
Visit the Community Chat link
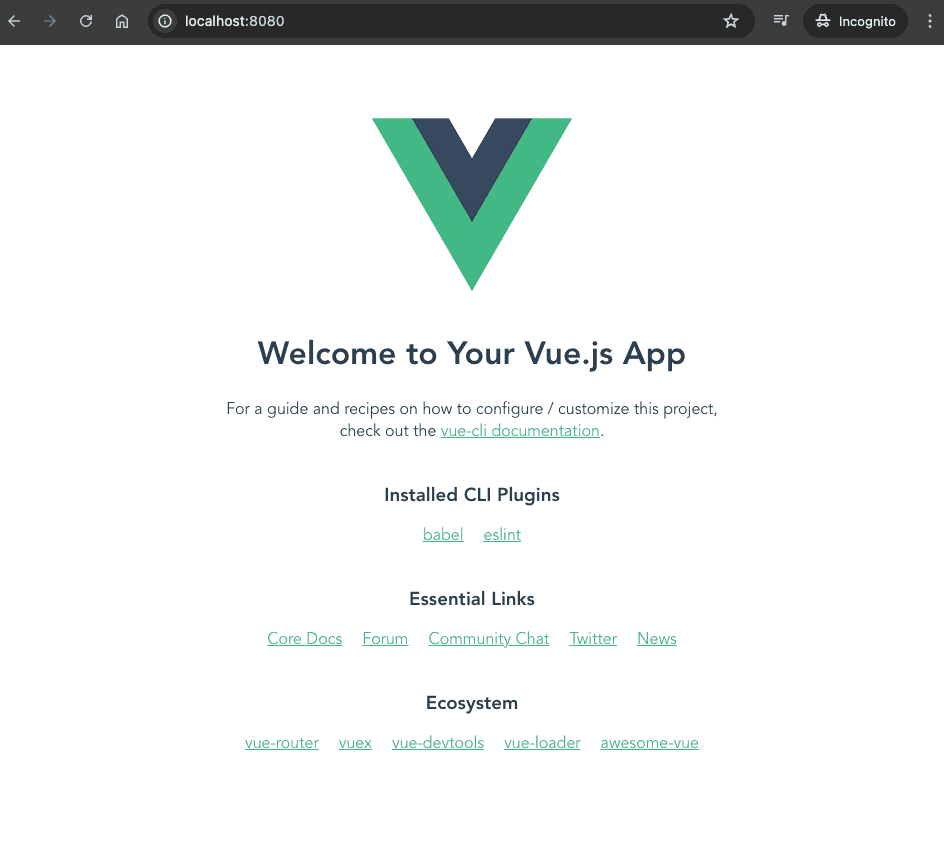(489, 639)
